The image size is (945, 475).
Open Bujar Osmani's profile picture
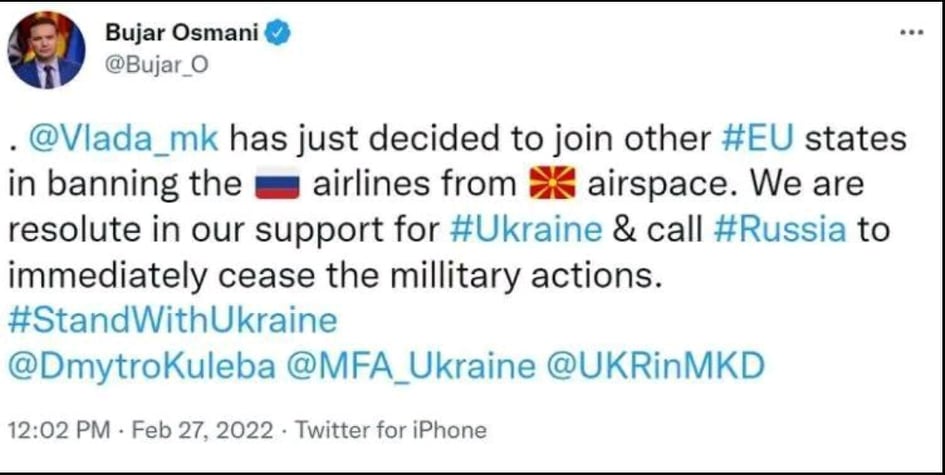[x=44, y=50]
